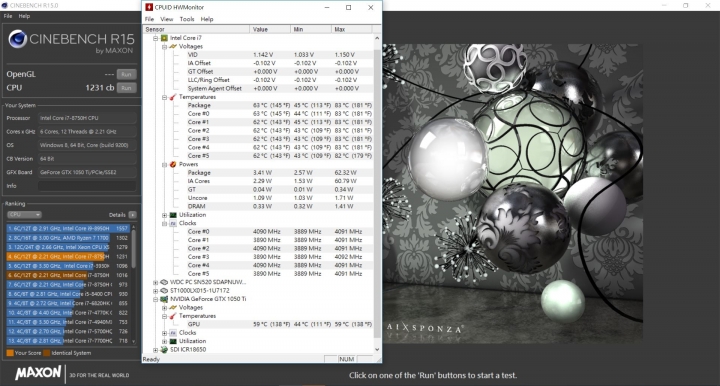Open HWMonitor File menu
Screen dimensions: 720x386
149,19
